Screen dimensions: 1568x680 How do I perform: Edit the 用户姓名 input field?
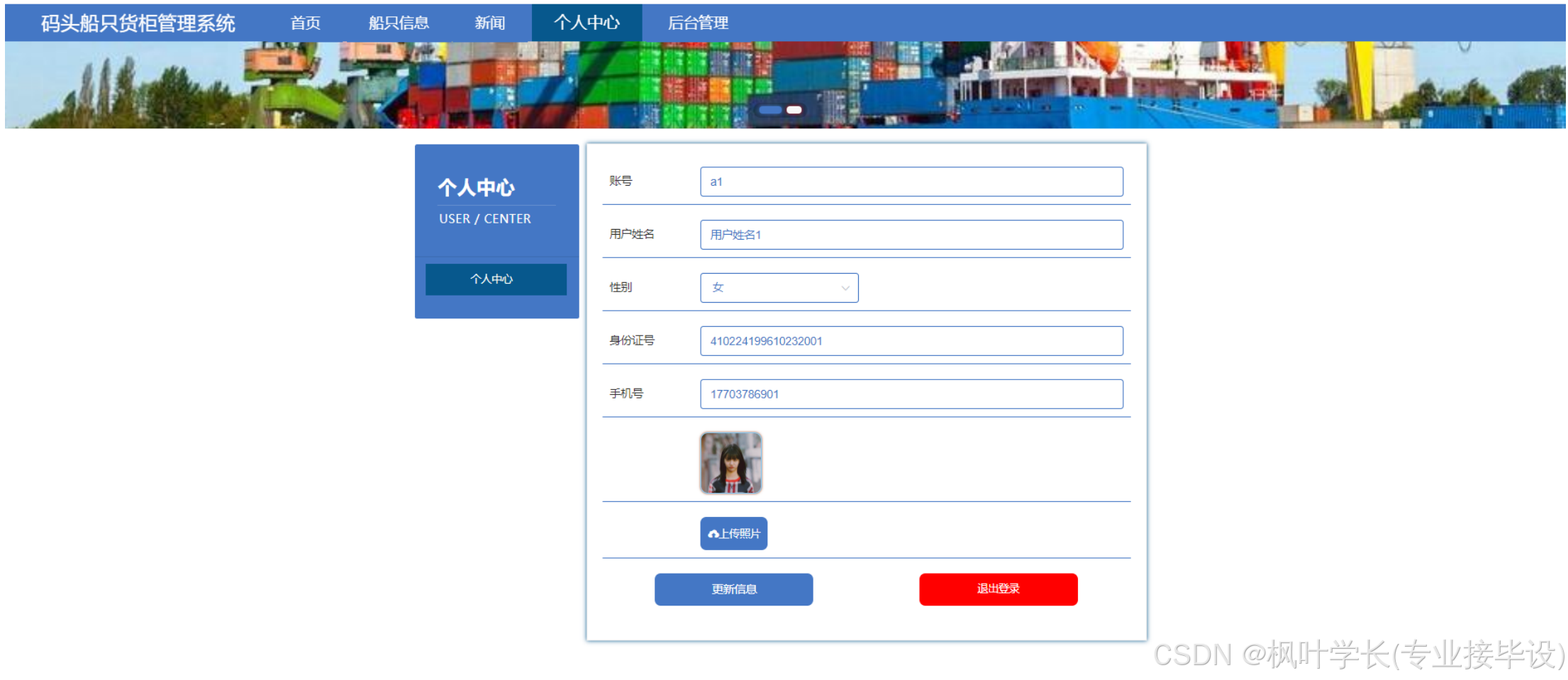click(911, 235)
